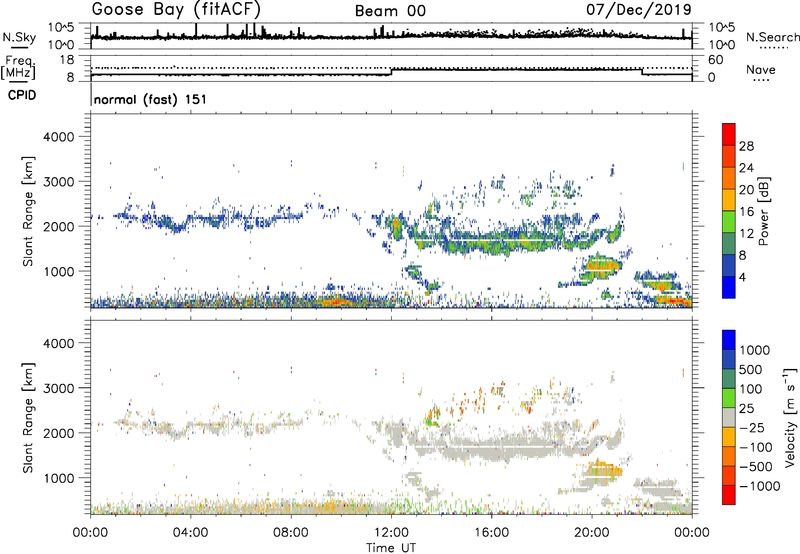Screen dimensions: 800x554
Task: Click the '20:00' time axis tick label
Action: point(592,533)
